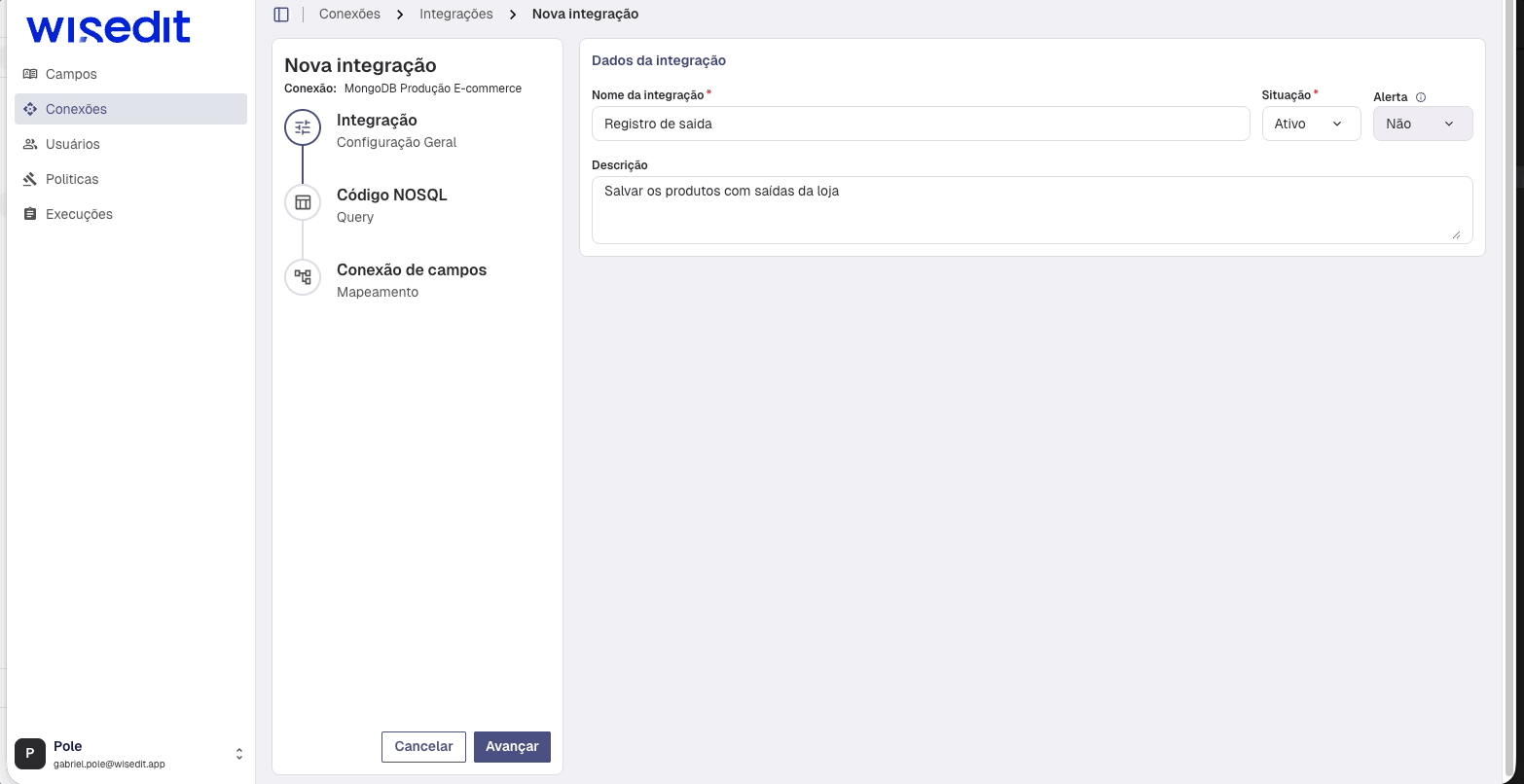
Task: Click the Conexão de campos mapping icon
Action: 302,277
